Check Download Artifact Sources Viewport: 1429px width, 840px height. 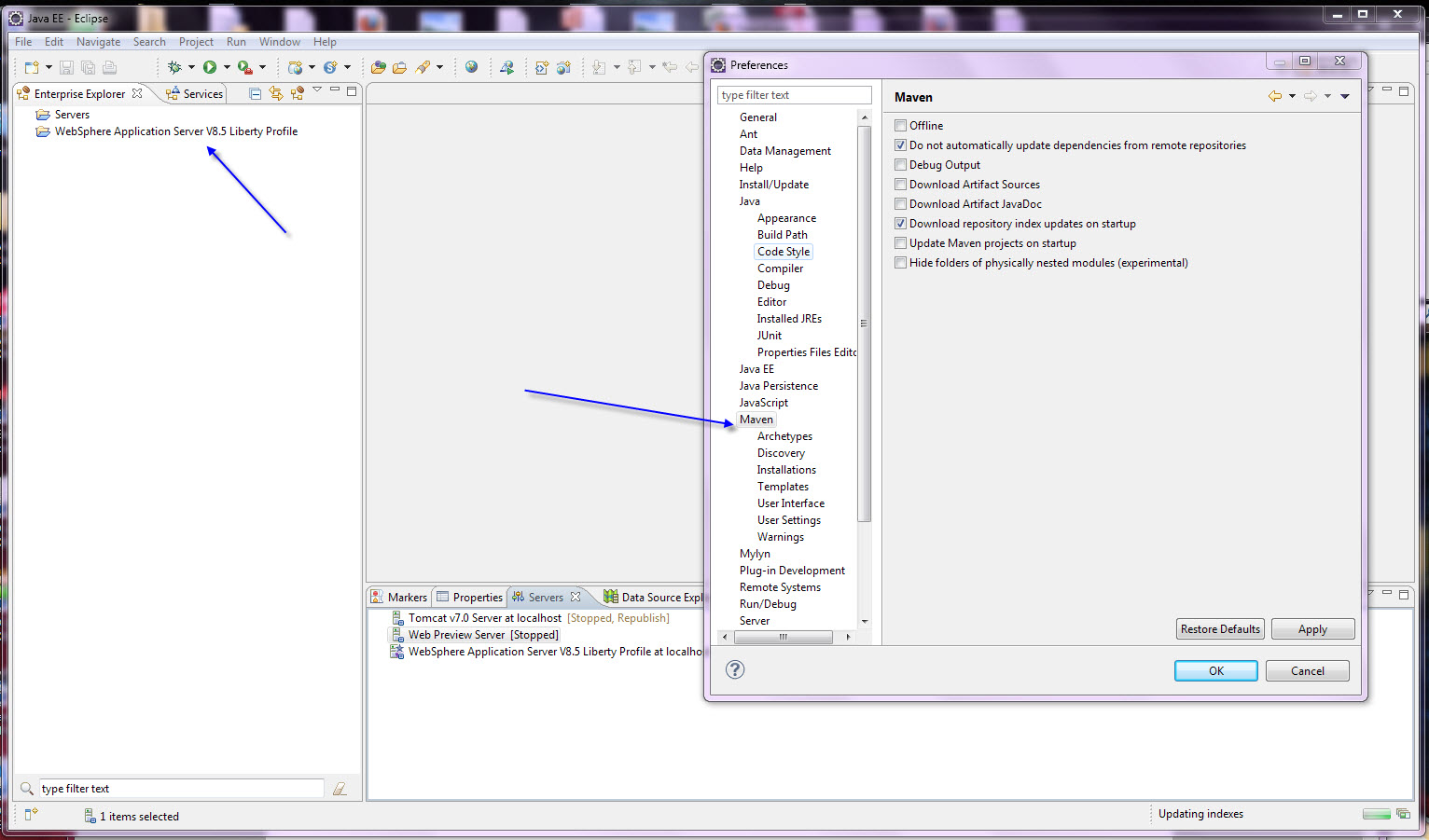coord(900,185)
